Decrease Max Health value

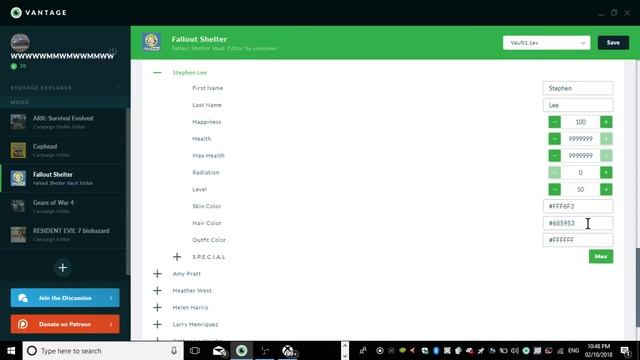pyautogui.click(x=554, y=156)
